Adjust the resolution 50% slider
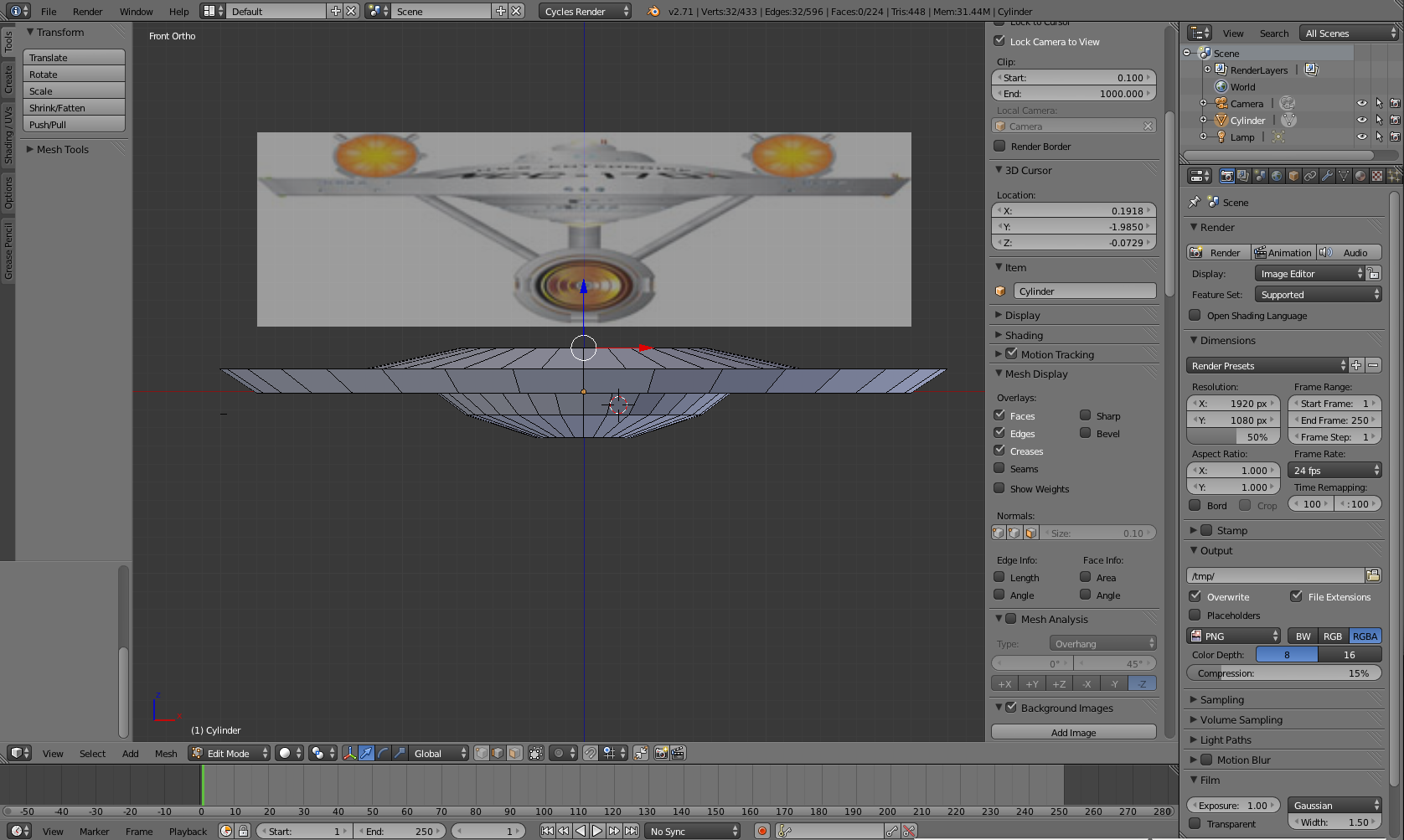The height and width of the screenshot is (840, 1404). (1233, 437)
